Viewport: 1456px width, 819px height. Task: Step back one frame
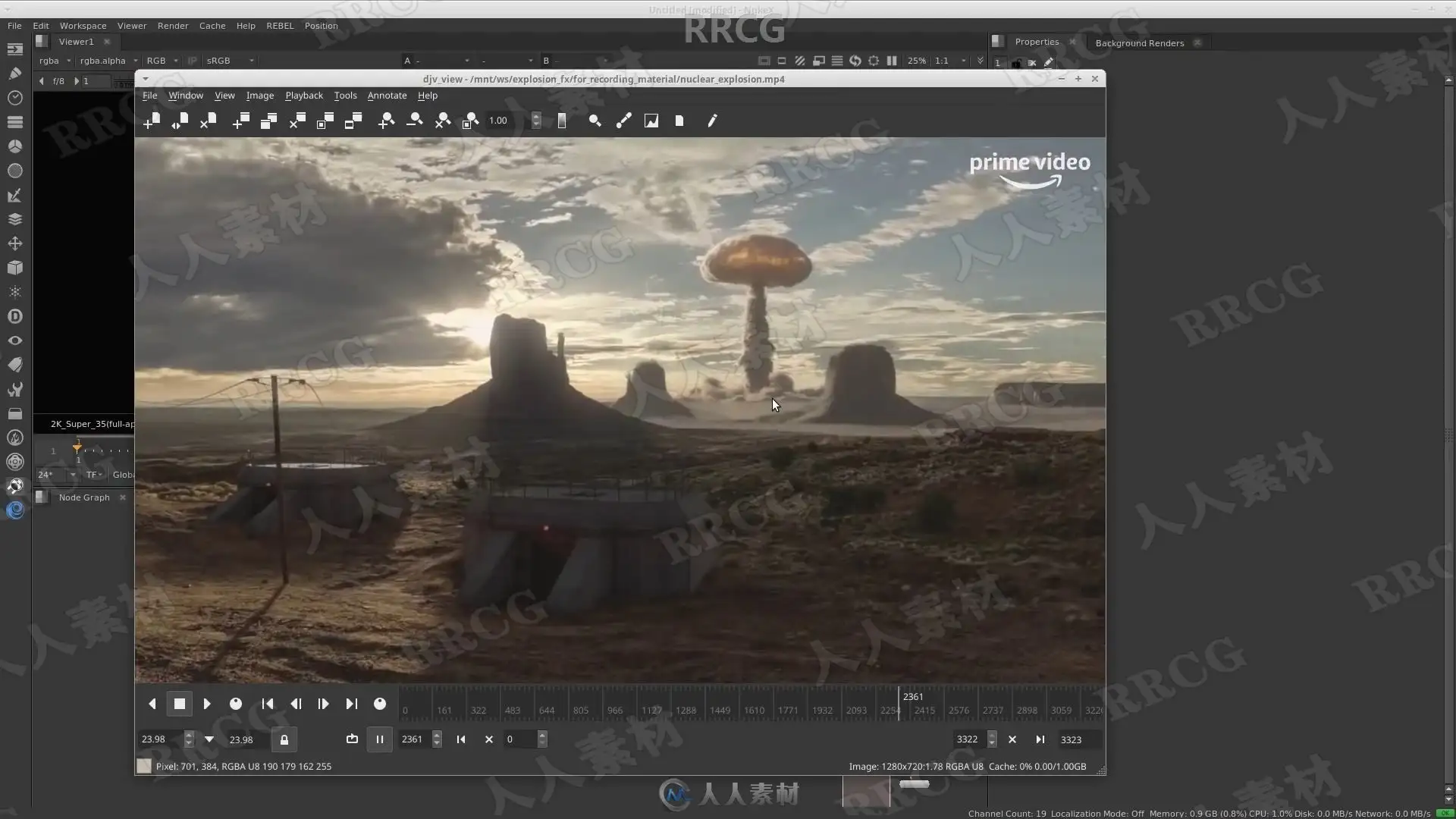pyautogui.click(x=296, y=704)
